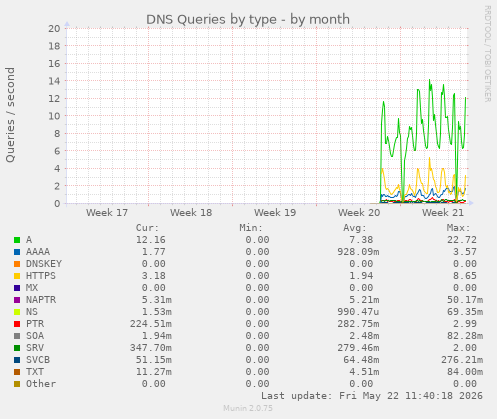The image size is (497, 419).
Task: Click the graph title 'DNS Queries by type - by month'
Action: 248,19
